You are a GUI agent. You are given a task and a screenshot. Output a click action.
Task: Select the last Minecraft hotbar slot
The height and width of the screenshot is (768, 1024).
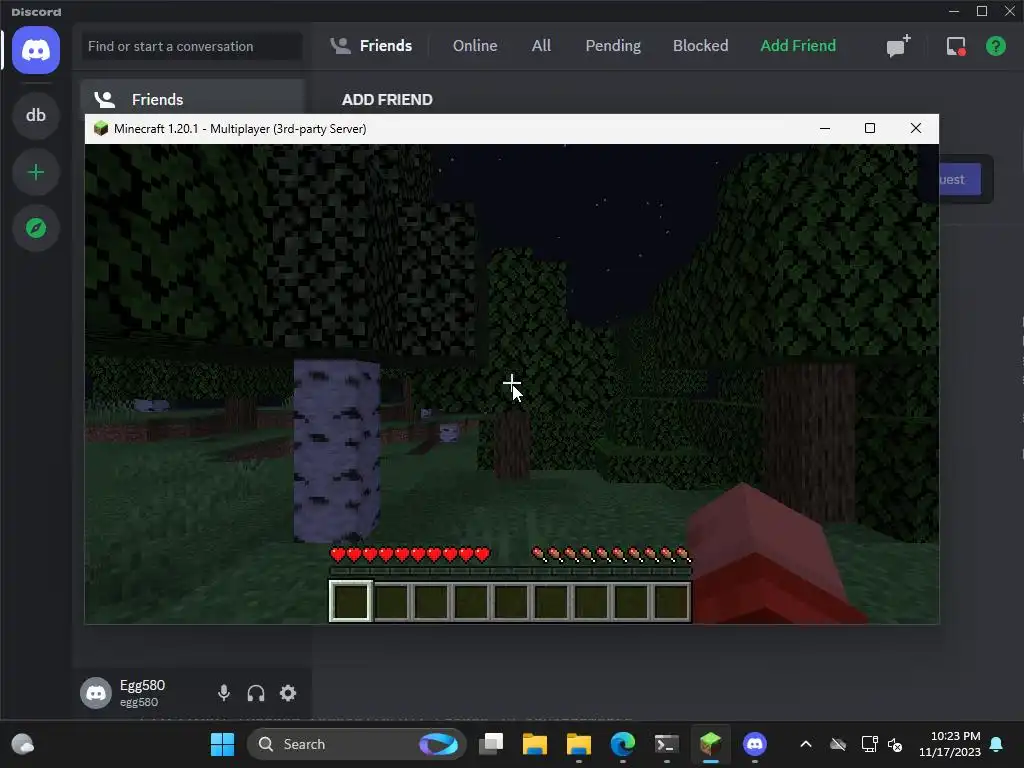click(x=671, y=601)
